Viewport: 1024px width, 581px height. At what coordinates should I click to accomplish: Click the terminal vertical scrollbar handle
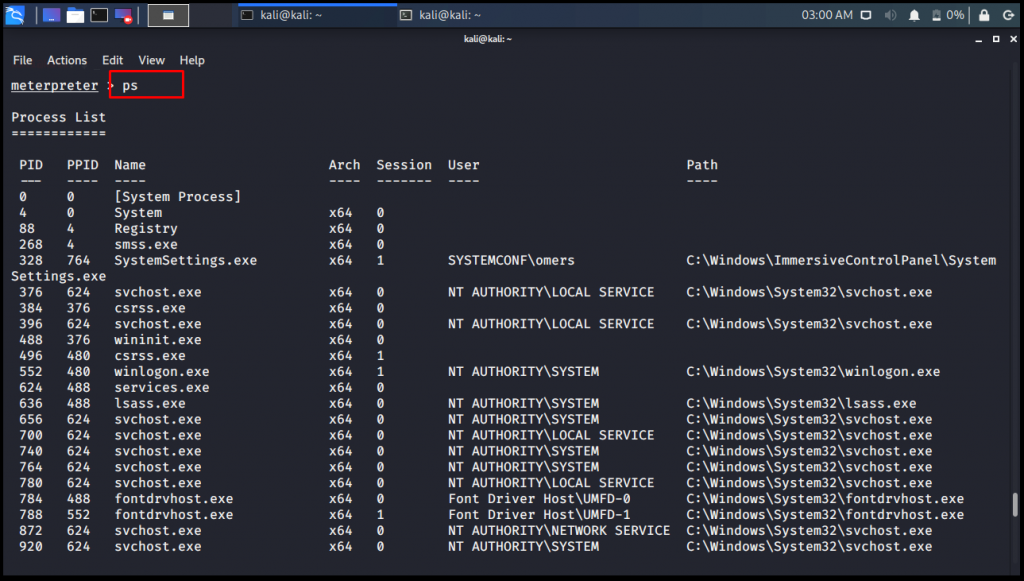[1016, 503]
